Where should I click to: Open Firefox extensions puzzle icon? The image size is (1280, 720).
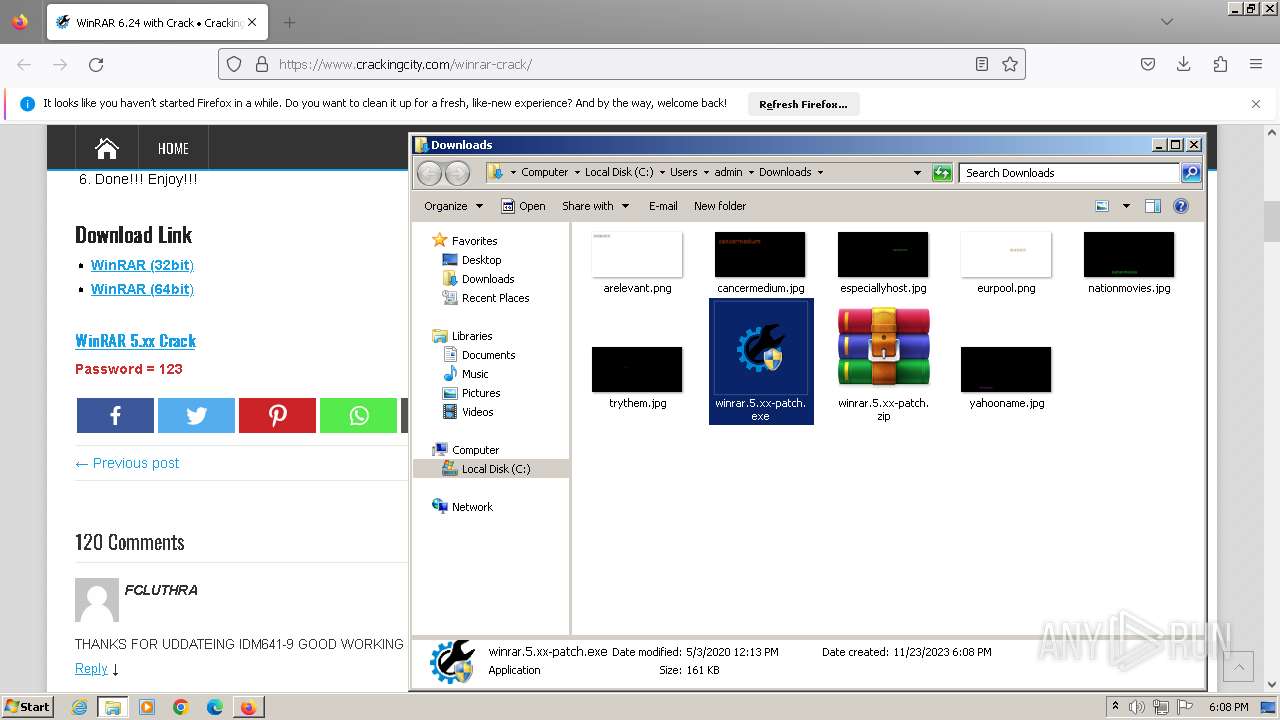pos(1220,64)
